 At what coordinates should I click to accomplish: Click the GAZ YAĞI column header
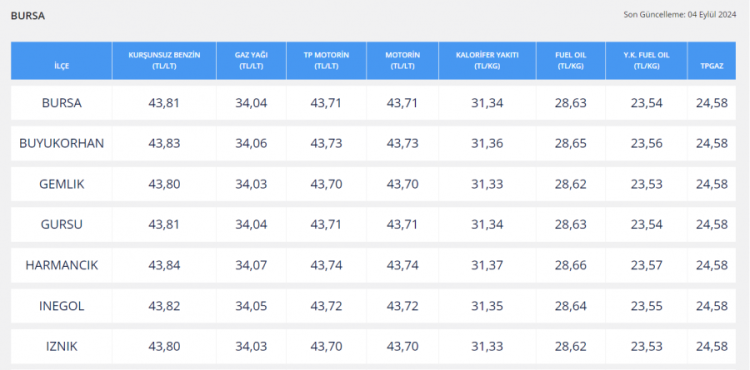(252, 61)
